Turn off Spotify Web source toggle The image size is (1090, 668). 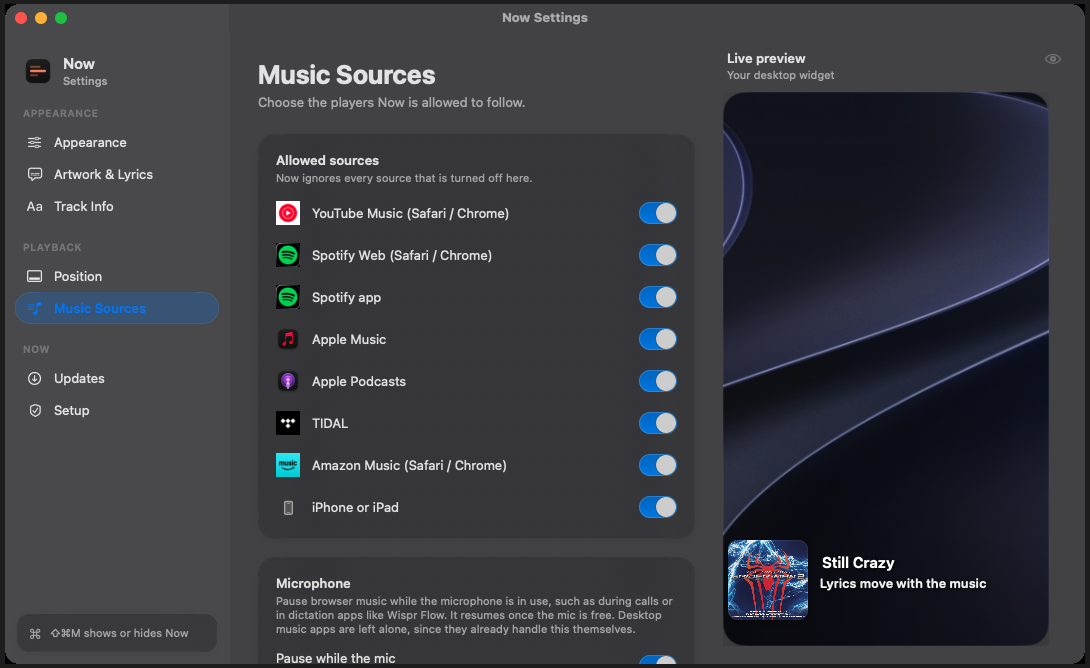click(658, 255)
